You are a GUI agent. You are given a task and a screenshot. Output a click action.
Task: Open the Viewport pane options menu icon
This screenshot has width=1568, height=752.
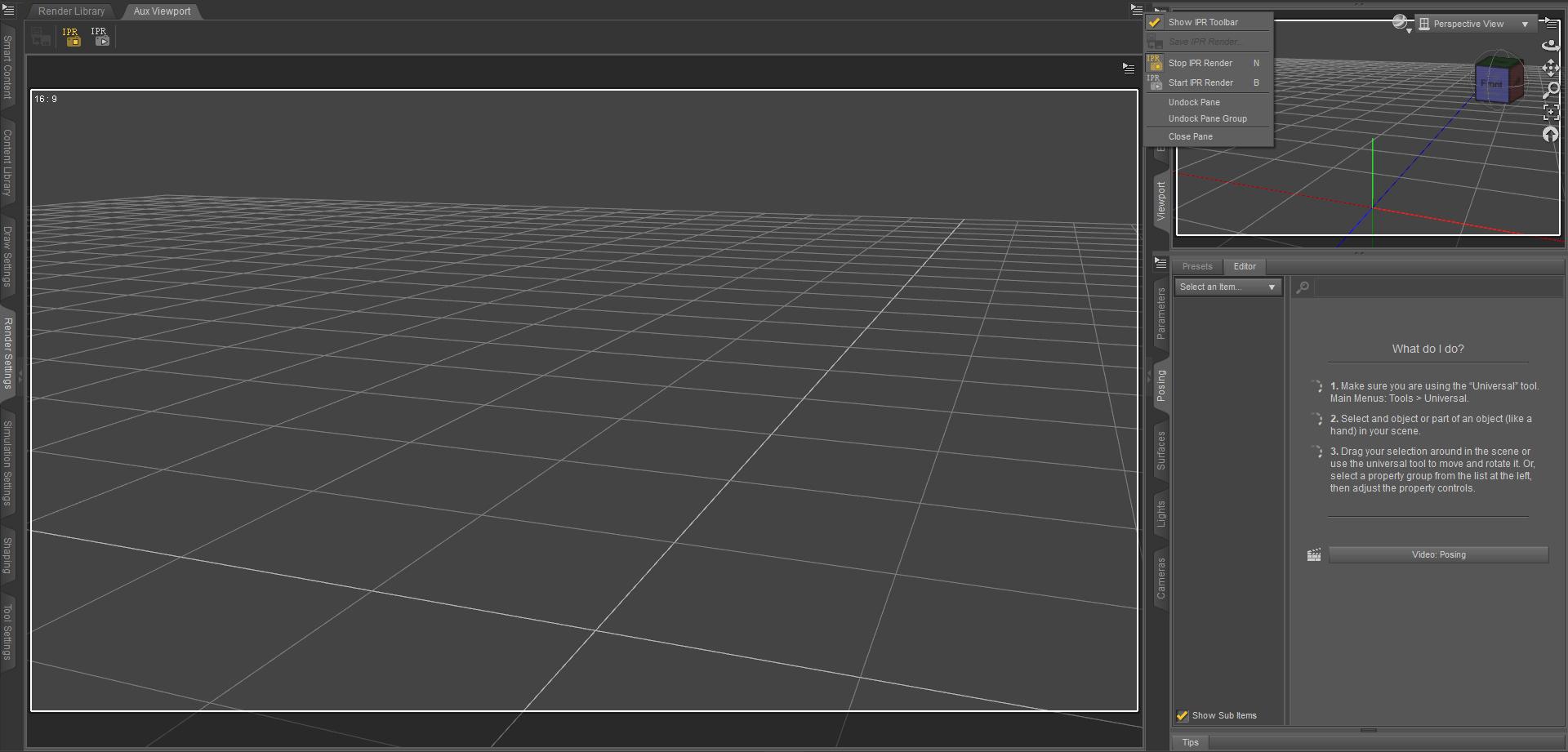[1551, 23]
